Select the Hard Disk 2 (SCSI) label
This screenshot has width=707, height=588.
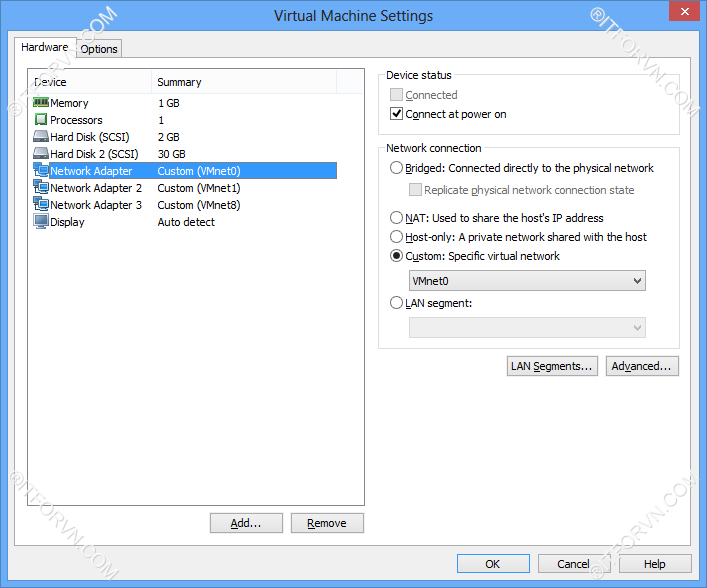(x=94, y=154)
